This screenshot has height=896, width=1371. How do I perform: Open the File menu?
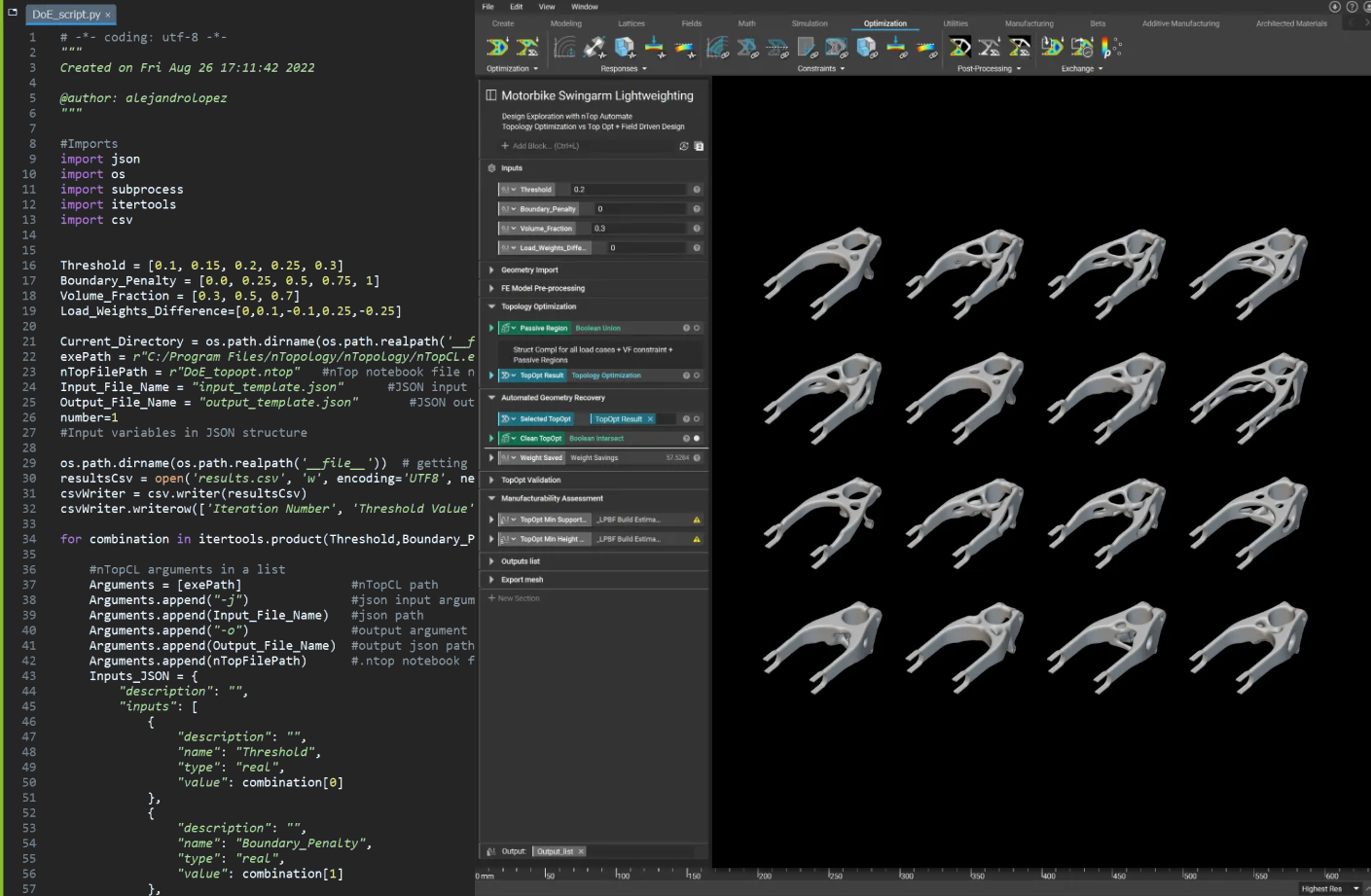click(x=488, y=7)
